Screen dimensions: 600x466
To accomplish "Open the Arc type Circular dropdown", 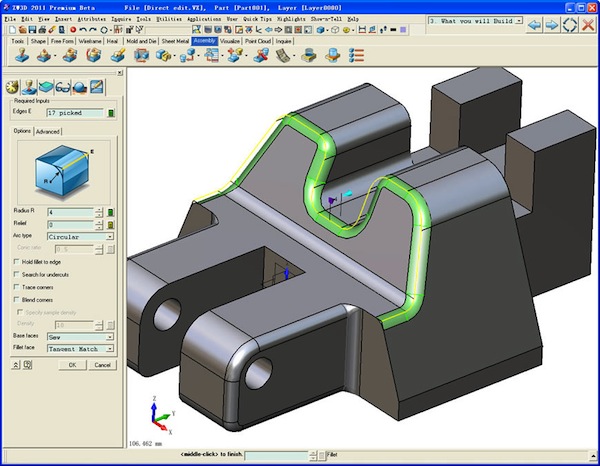I will tap(80, 237).
